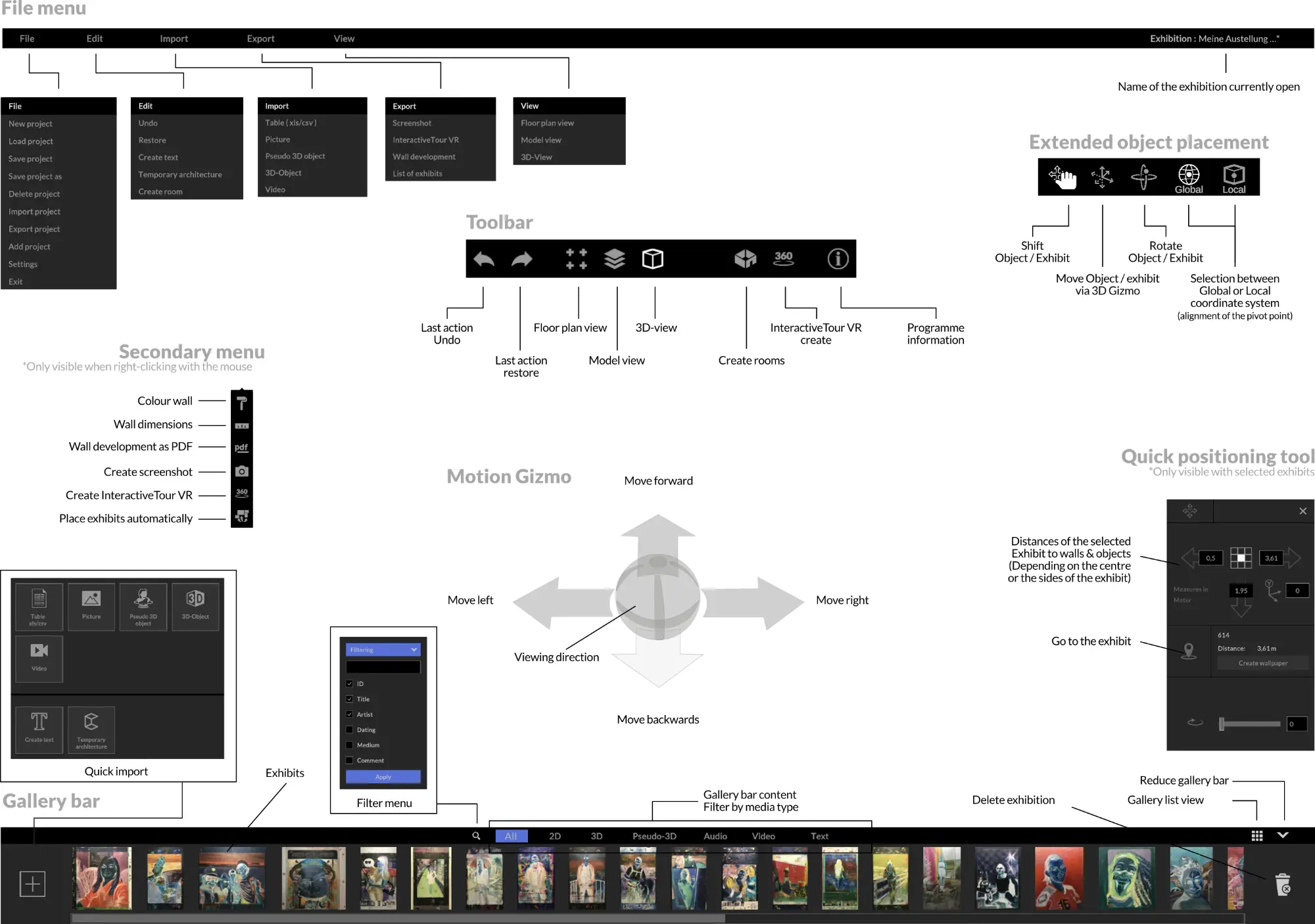
Task: Click the Undo arrow in toolbar
Action: point(484,259)
